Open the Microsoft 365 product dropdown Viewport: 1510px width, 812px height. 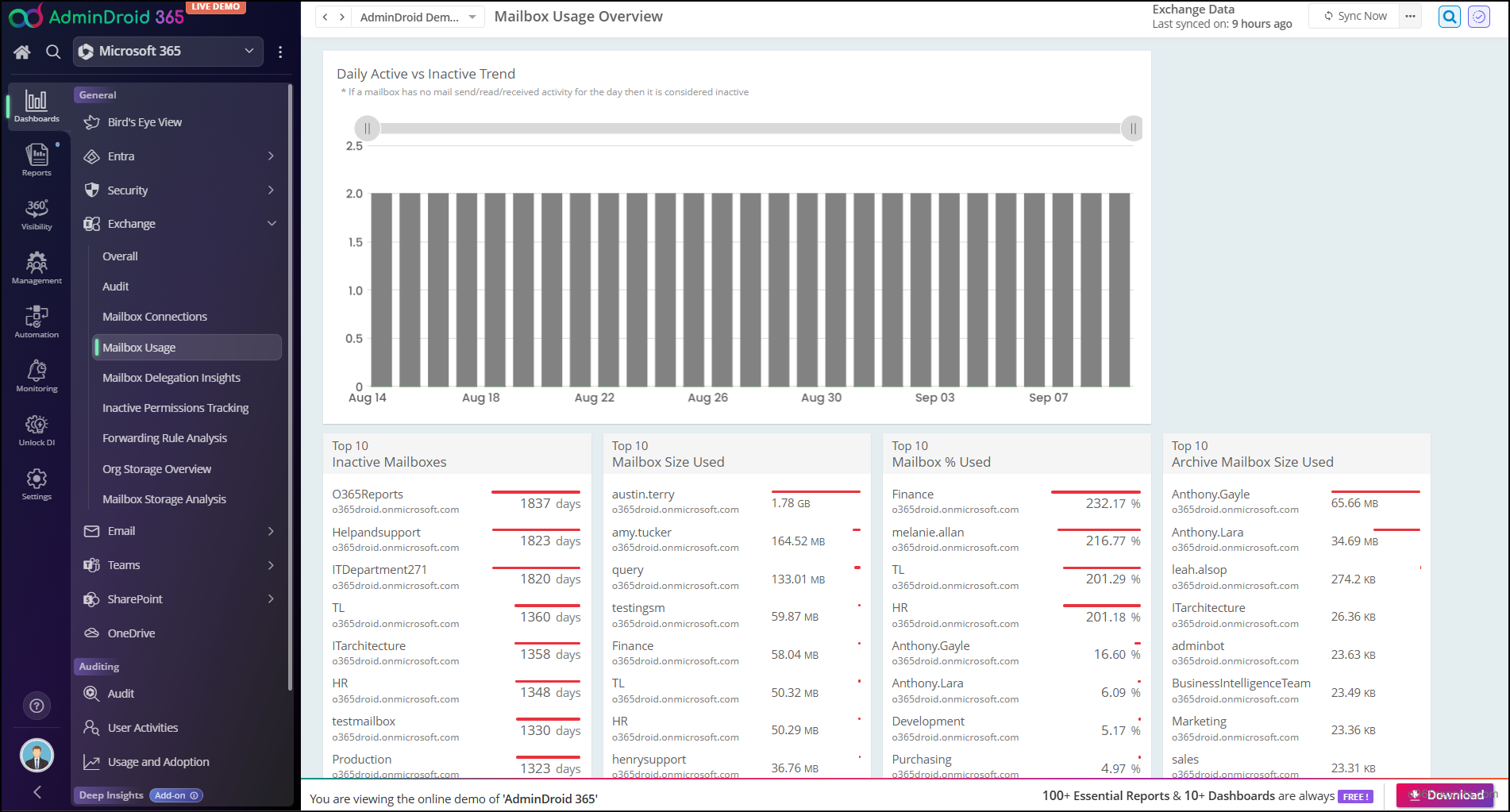pyautogui.click(x=168, y=52)
